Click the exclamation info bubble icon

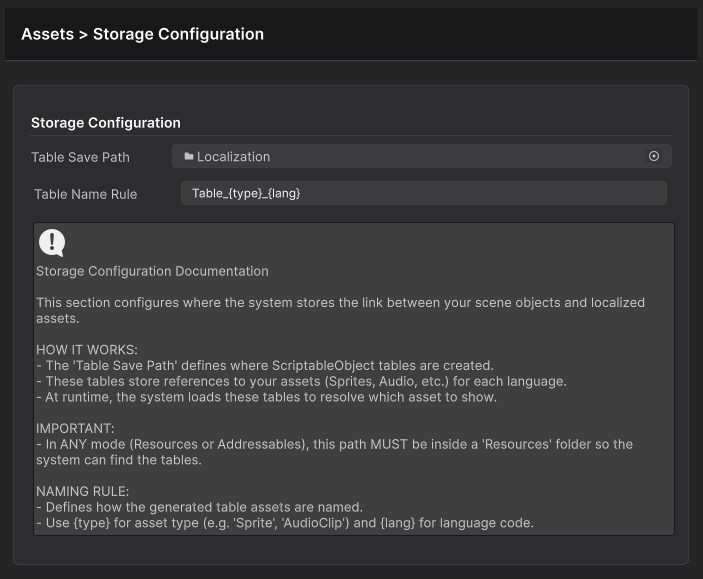pyautogui.click(x=52, y=243)
